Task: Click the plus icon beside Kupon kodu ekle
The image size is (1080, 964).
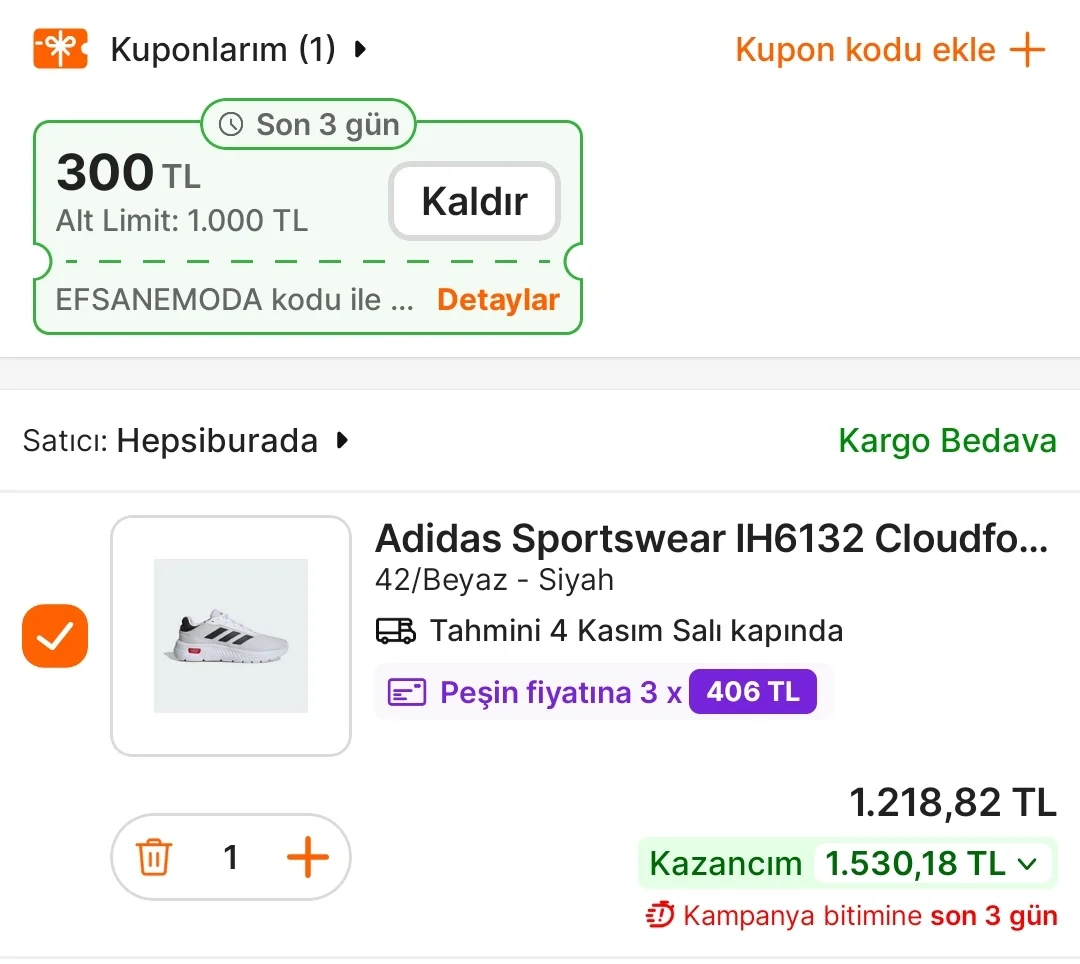Action: tap(1027, 49)
